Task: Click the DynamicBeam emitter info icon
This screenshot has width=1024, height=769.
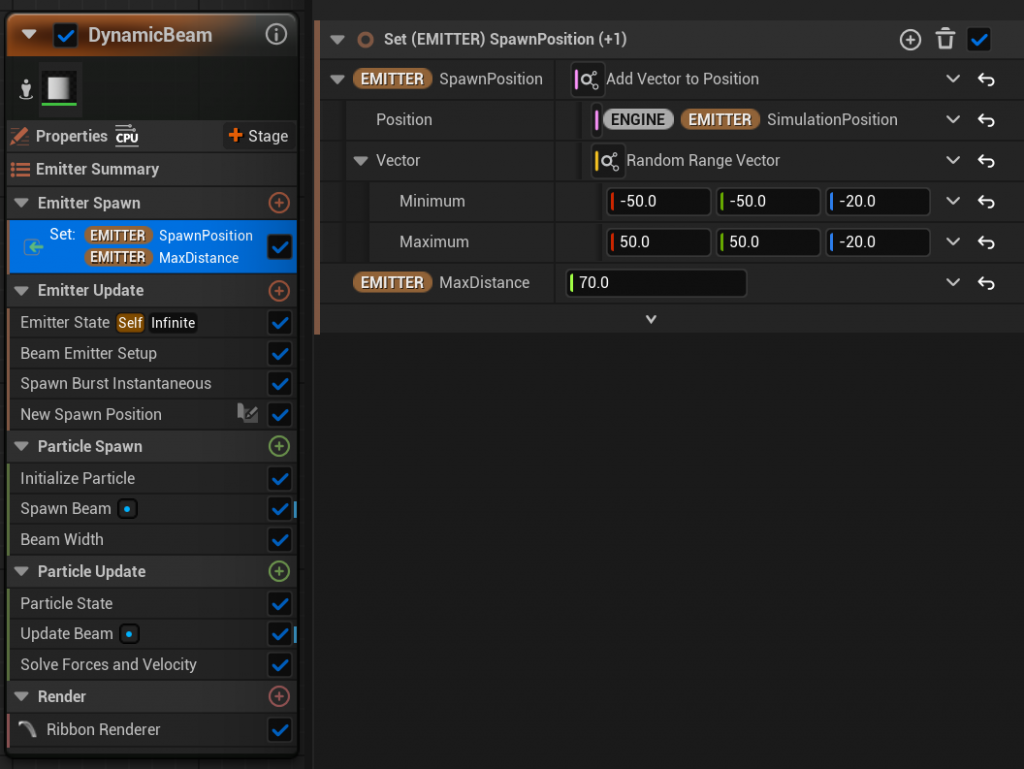Action: (x=276, y=35)
